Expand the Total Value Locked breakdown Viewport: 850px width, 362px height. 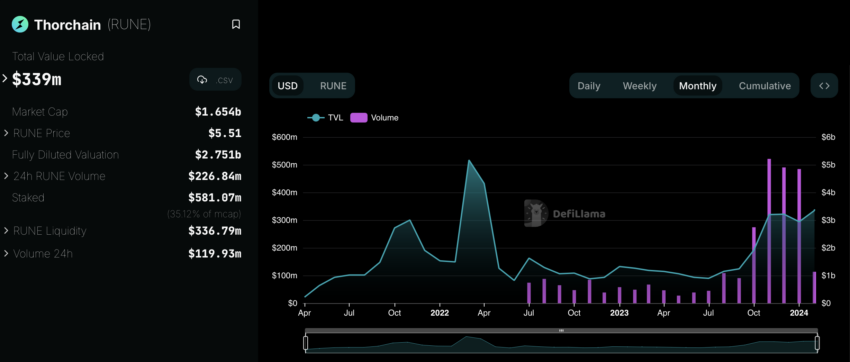pyautogui.click(x=5, y=79)
